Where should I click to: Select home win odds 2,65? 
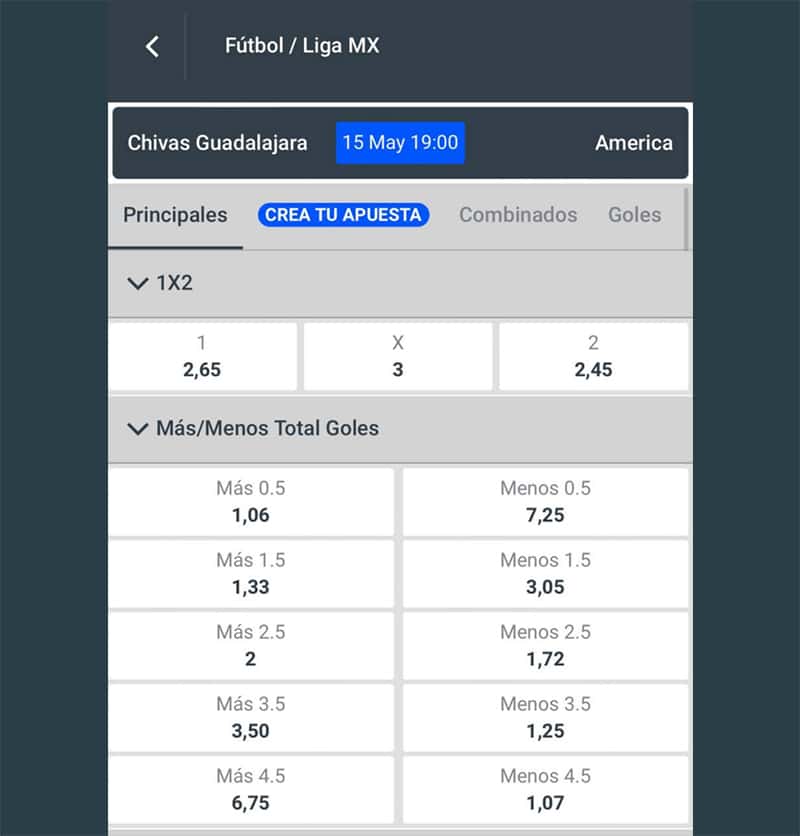pyautogui.click(x=202, y=357)
